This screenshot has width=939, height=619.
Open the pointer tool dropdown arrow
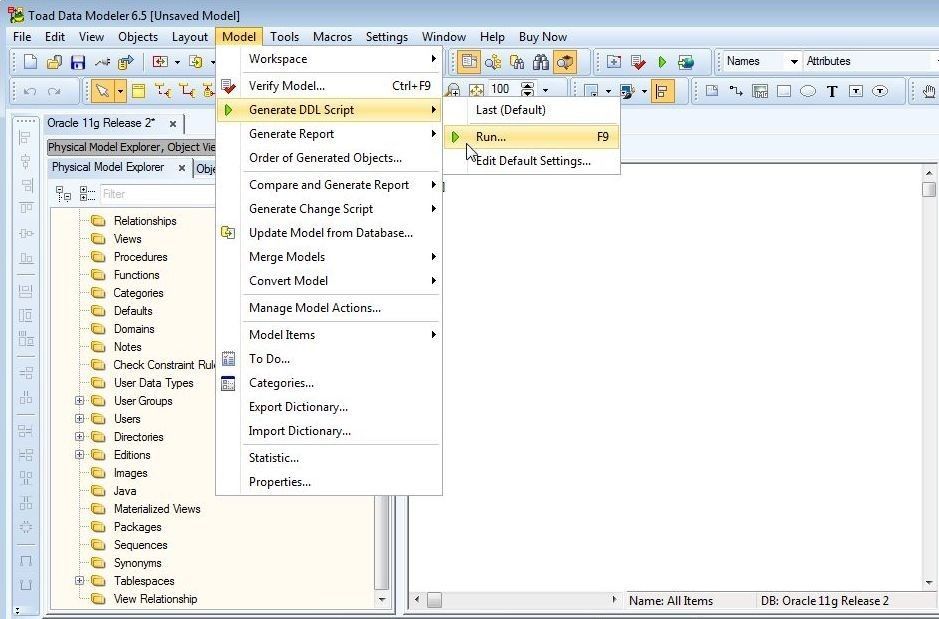(120, 91)
